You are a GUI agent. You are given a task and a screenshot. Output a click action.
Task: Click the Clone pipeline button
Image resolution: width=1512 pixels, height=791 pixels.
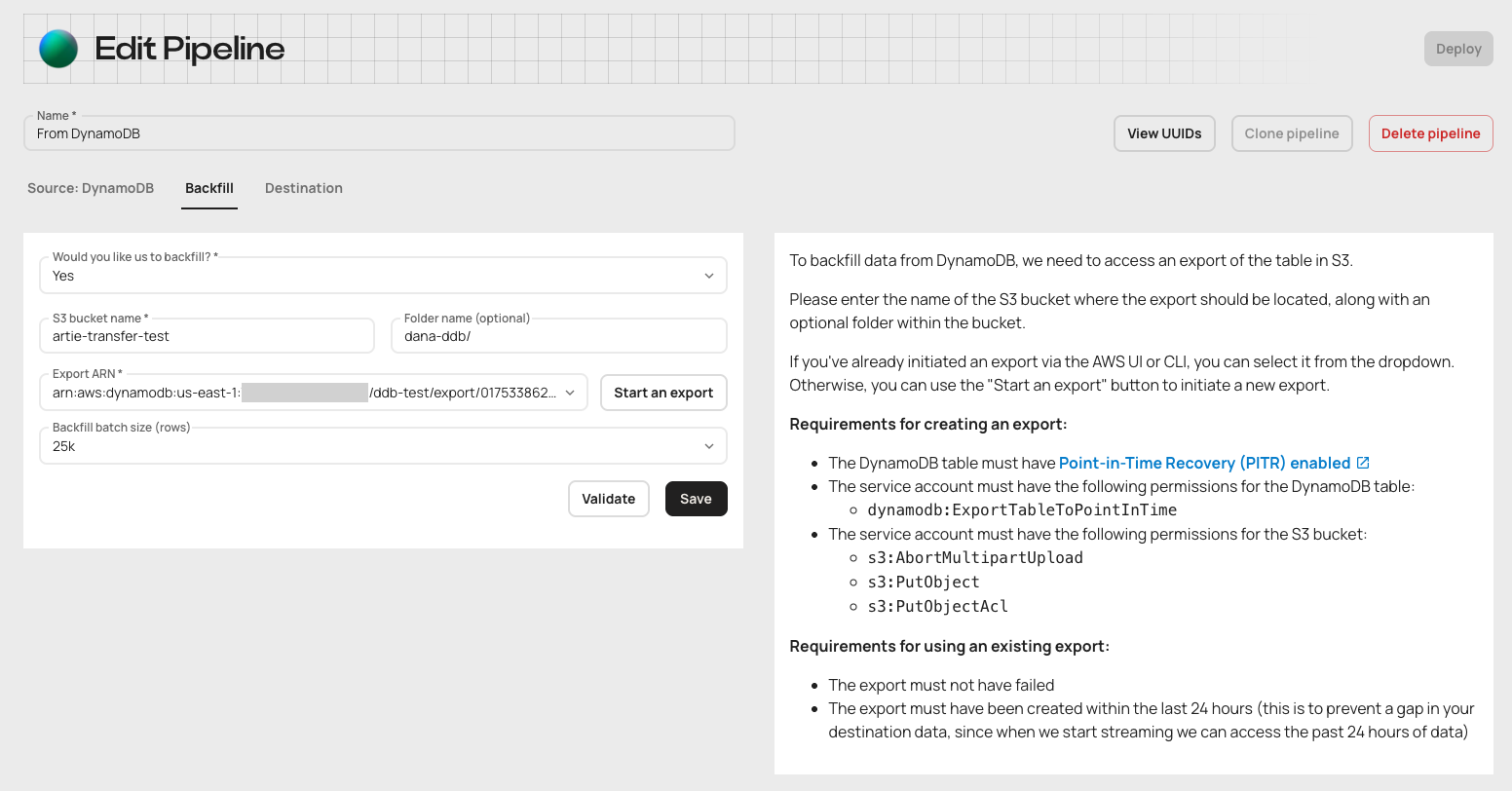(x=1292, y=133)
